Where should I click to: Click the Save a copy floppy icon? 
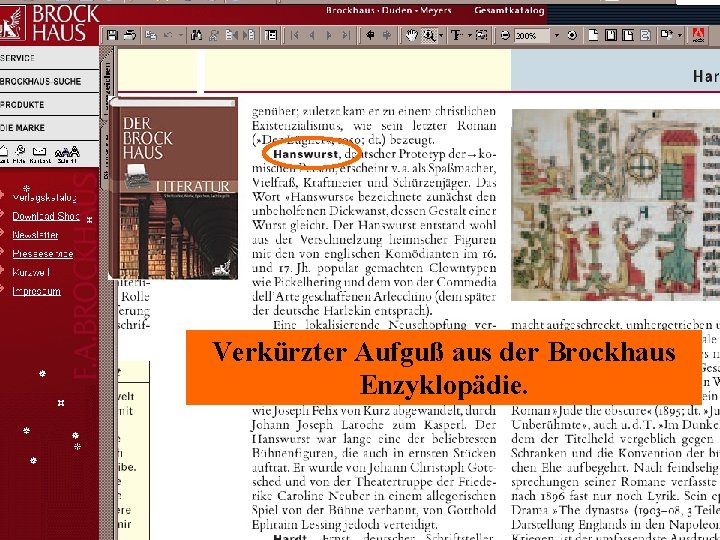pos(112,35)
